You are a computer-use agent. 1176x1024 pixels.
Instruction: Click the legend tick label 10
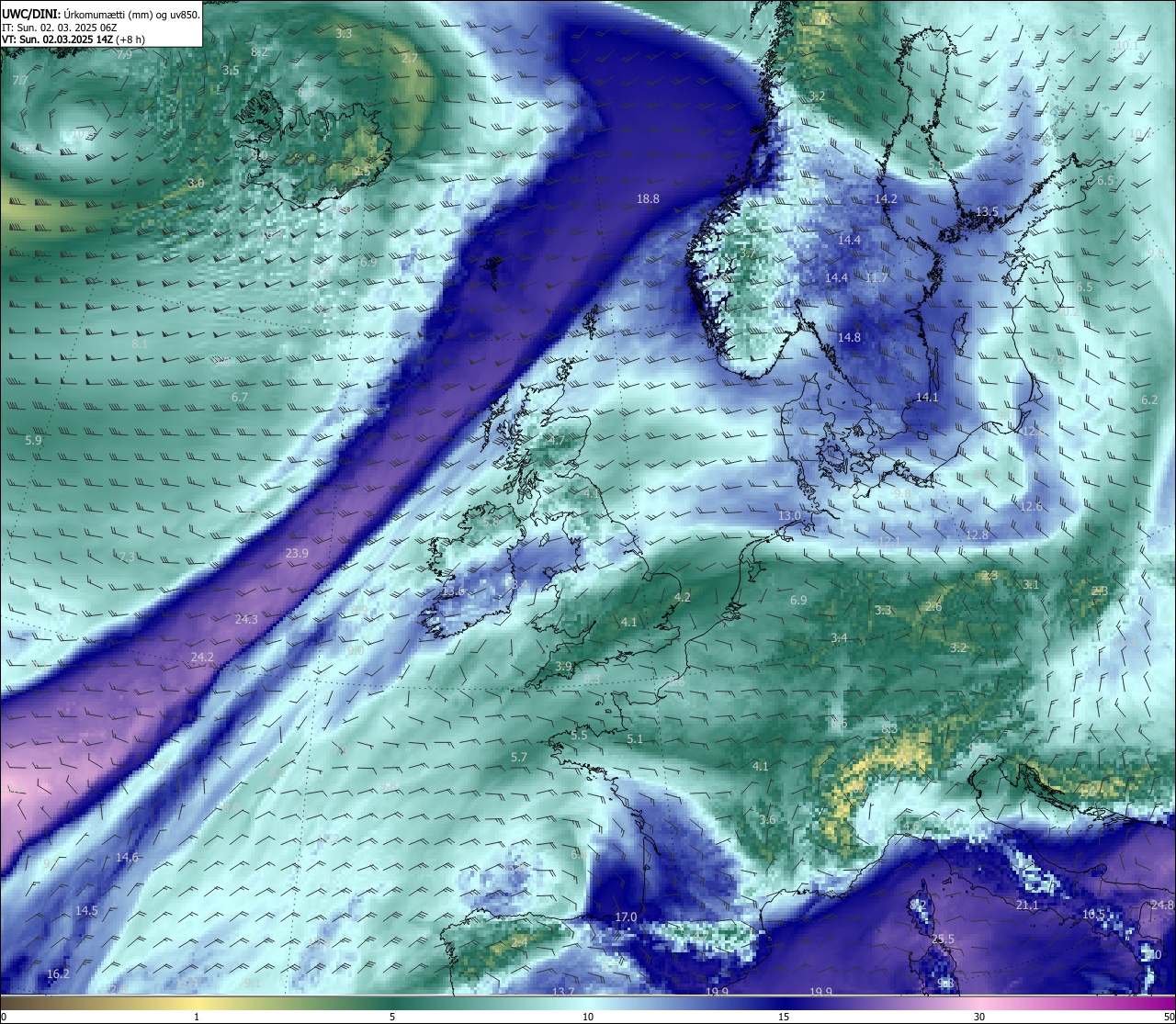(588, 1017)
